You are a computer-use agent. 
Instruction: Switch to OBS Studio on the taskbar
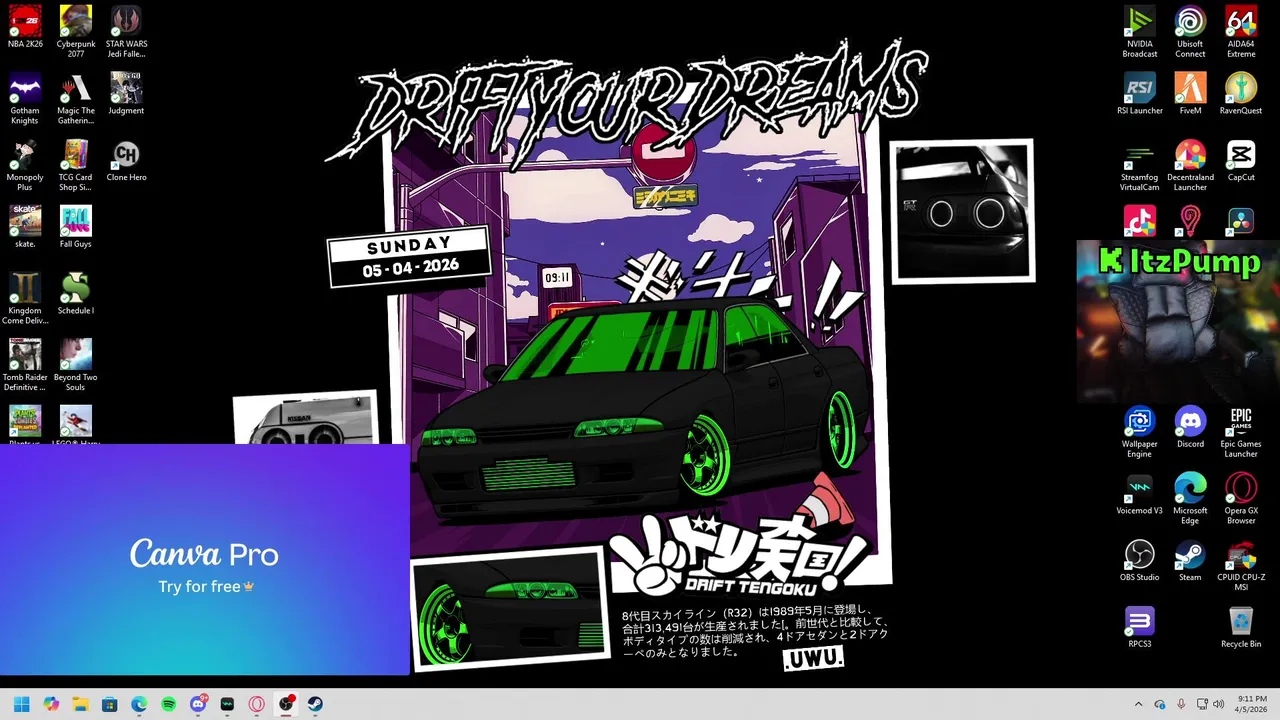tap(286, 704)
